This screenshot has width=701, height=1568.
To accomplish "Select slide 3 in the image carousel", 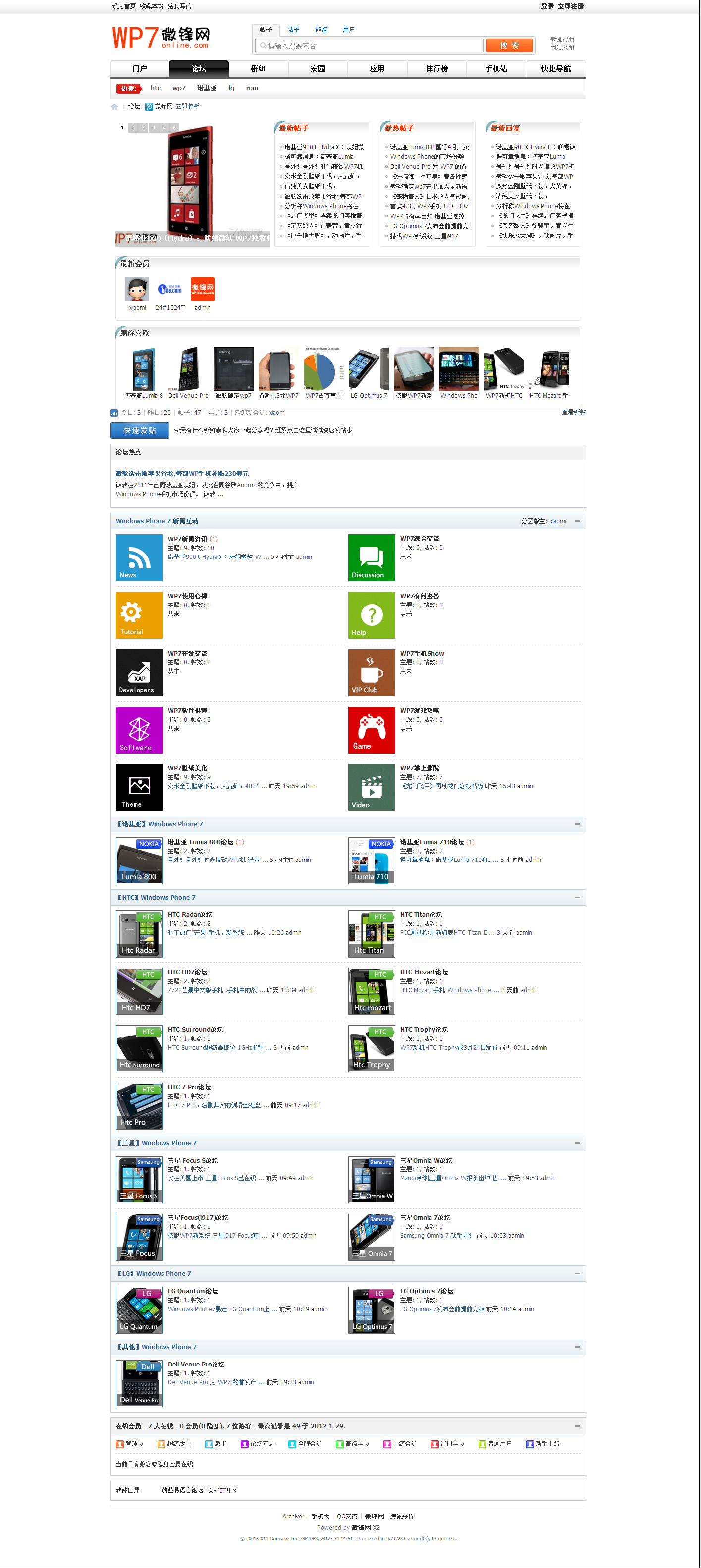I will (x=143, y=127).
